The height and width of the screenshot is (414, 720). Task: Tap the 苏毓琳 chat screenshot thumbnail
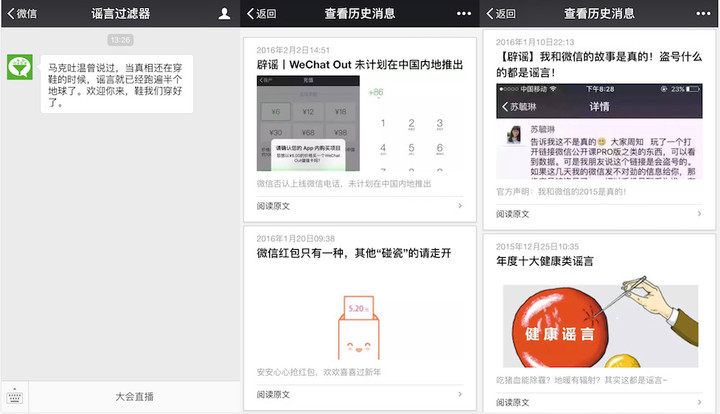tap(599, 131)
